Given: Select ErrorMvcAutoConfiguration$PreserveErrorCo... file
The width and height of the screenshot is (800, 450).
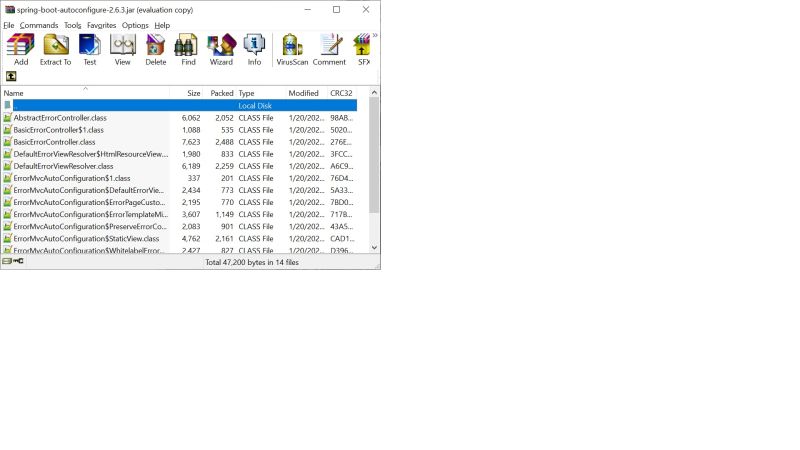Looking at the screenshot, I should (x=180, y=227).
